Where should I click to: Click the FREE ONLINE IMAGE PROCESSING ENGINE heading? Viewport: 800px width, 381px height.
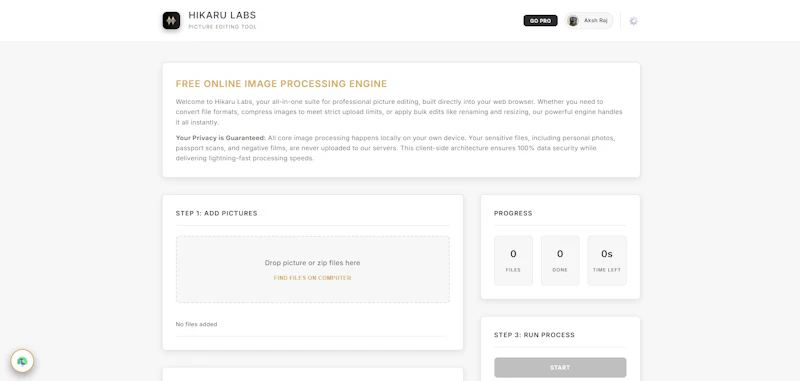281,84
